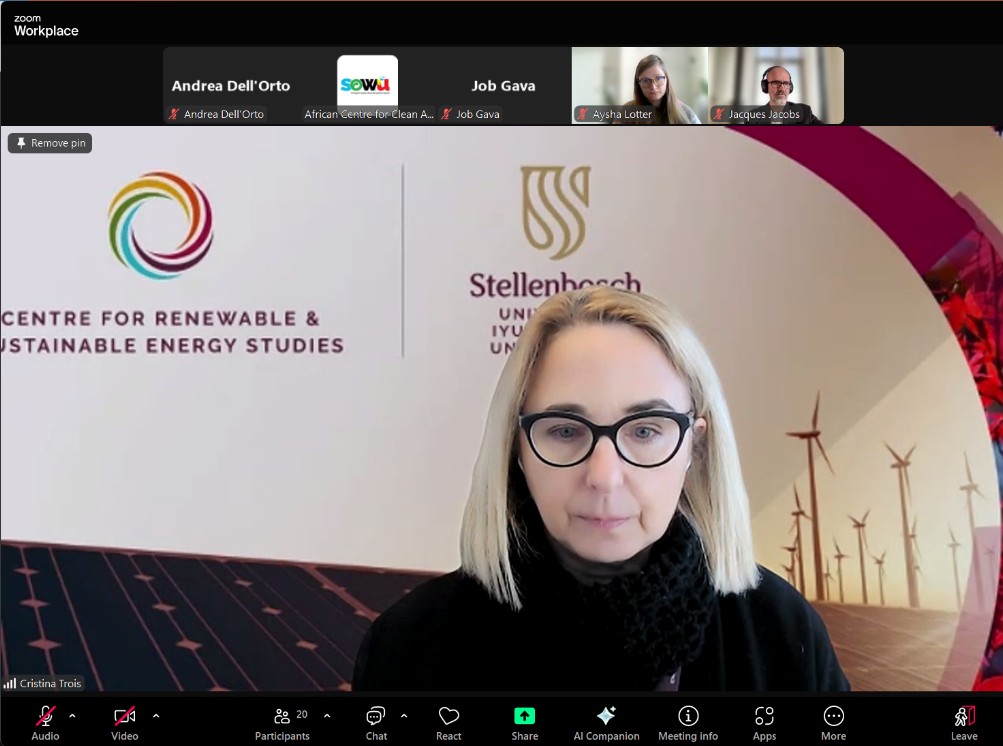Leave the meeting
The image size is (1003, 746).
pyautogui.click(x=964, y=723)
